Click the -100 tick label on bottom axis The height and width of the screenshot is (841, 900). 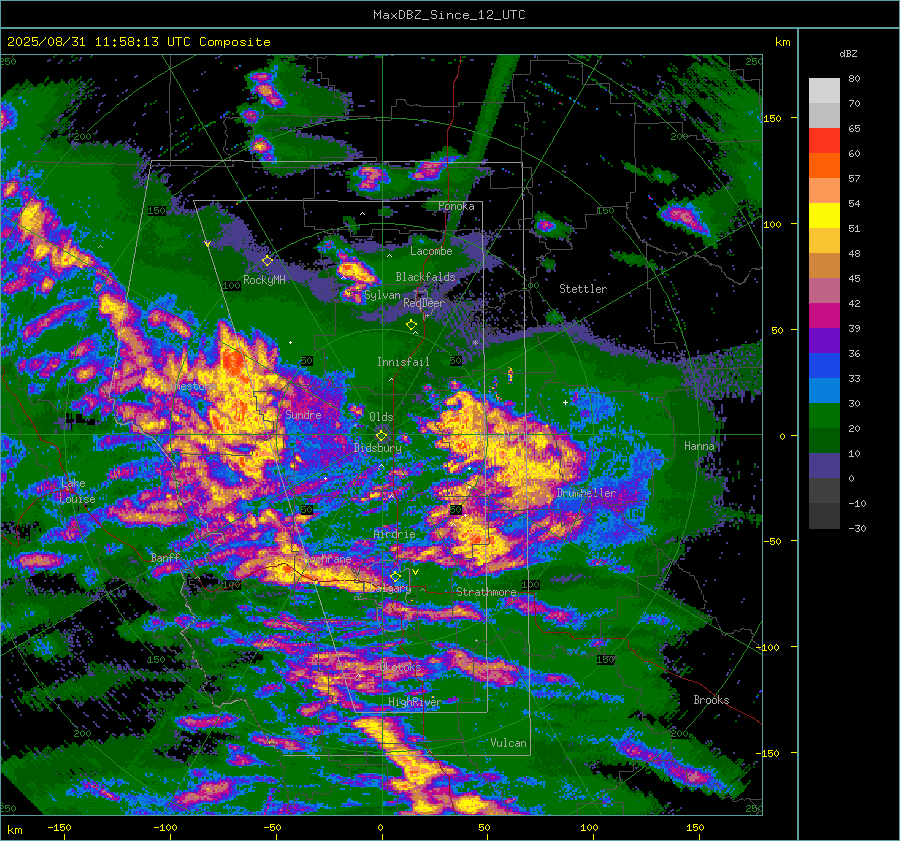(x=165, y=827)
